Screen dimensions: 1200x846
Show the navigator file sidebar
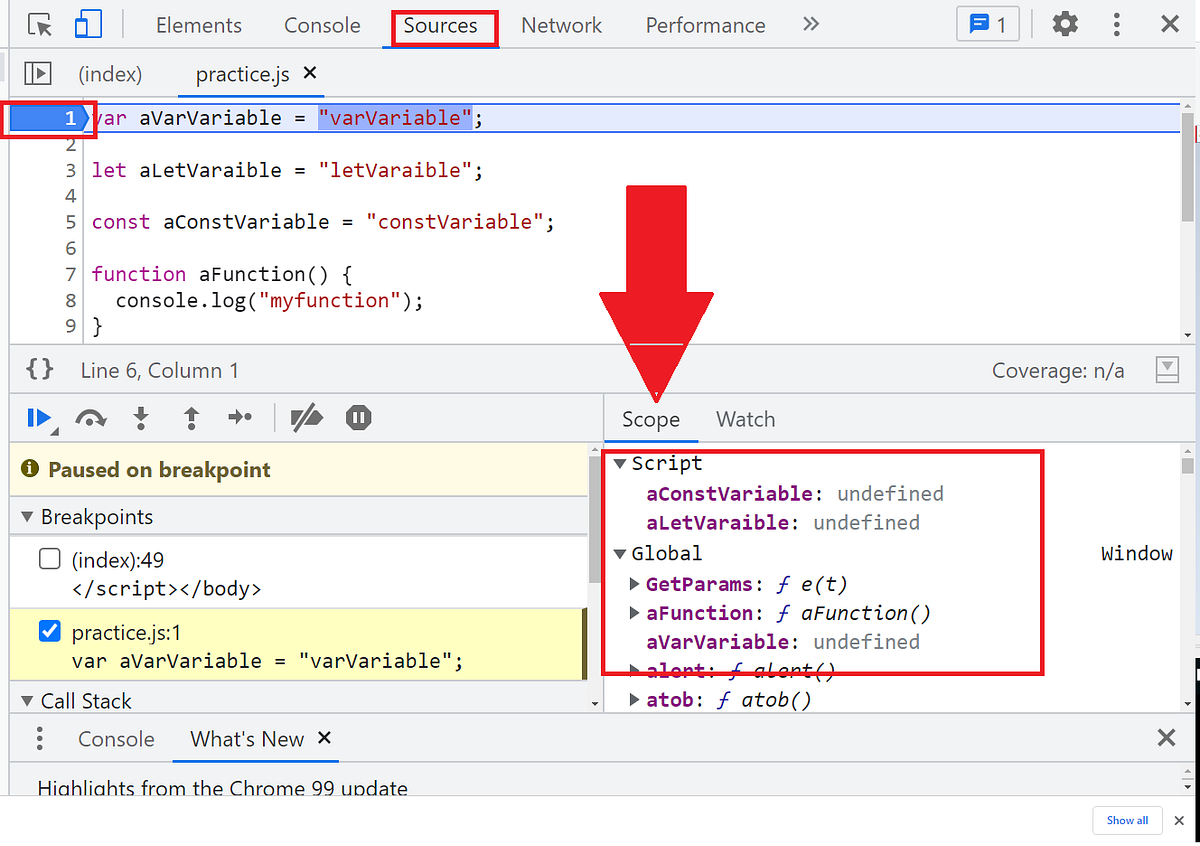point(38,73)
